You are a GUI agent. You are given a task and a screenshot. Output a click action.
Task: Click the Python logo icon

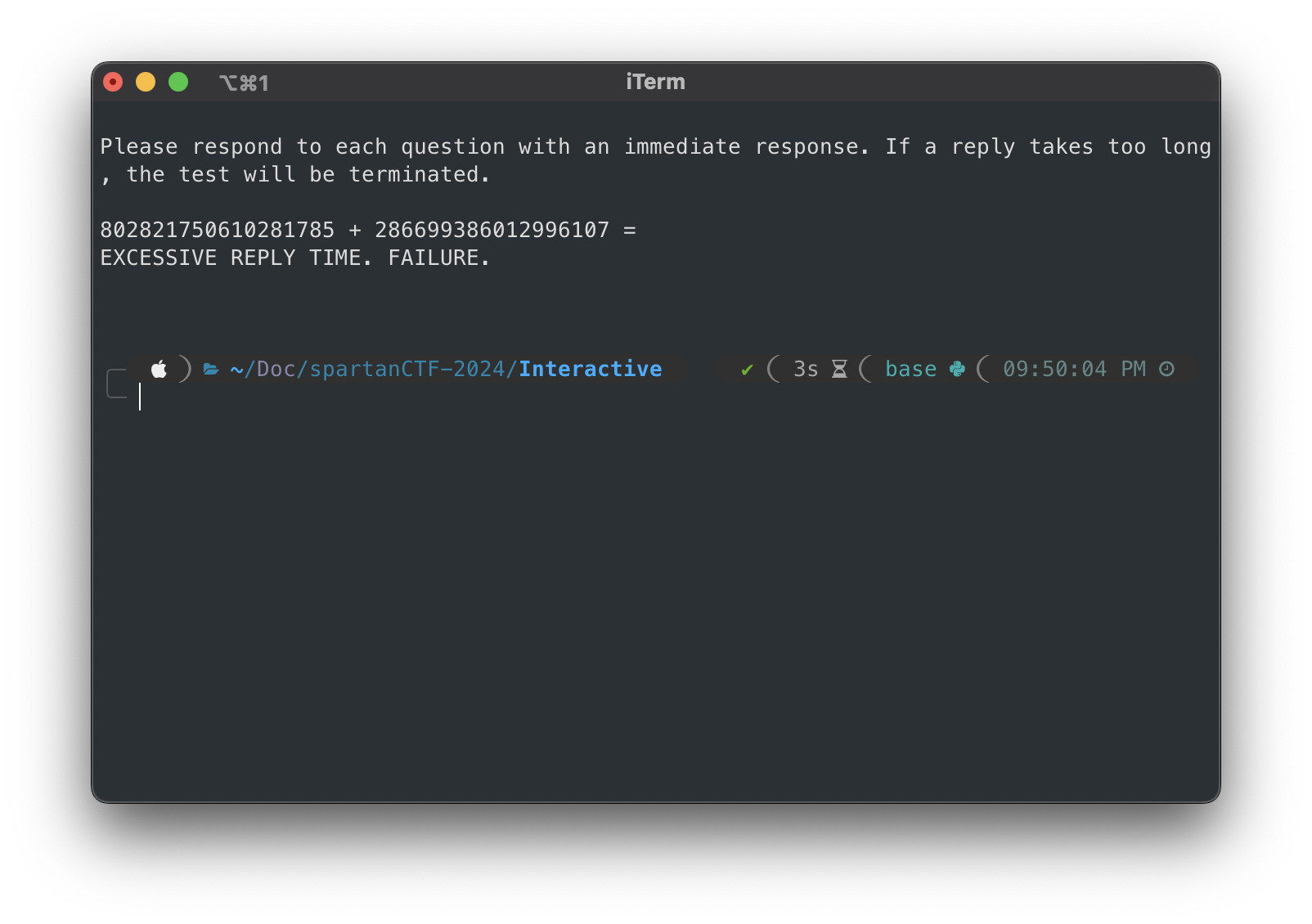957,370
